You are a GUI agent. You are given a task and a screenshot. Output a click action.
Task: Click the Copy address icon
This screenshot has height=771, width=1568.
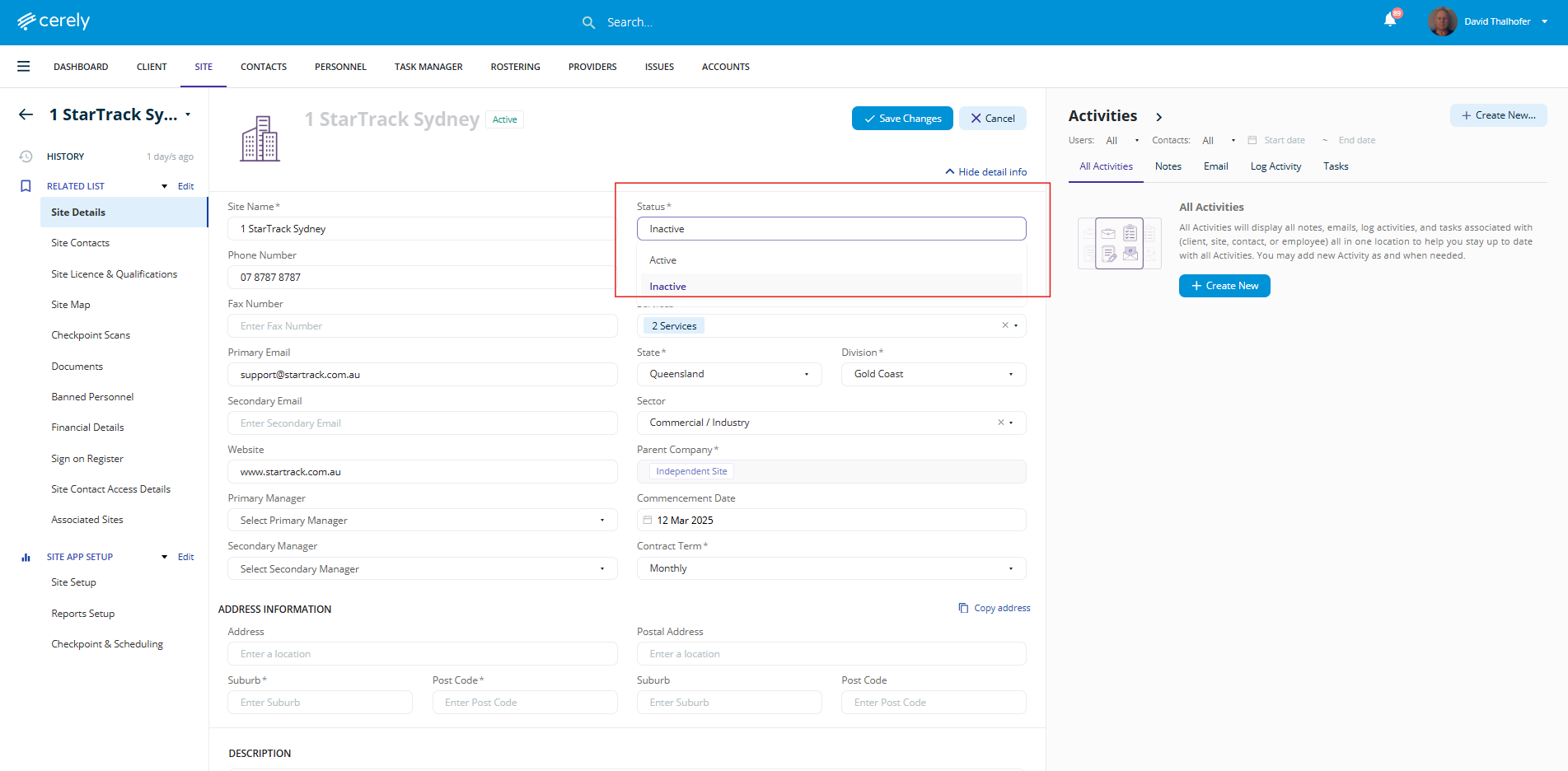click(x=963, y=608)
